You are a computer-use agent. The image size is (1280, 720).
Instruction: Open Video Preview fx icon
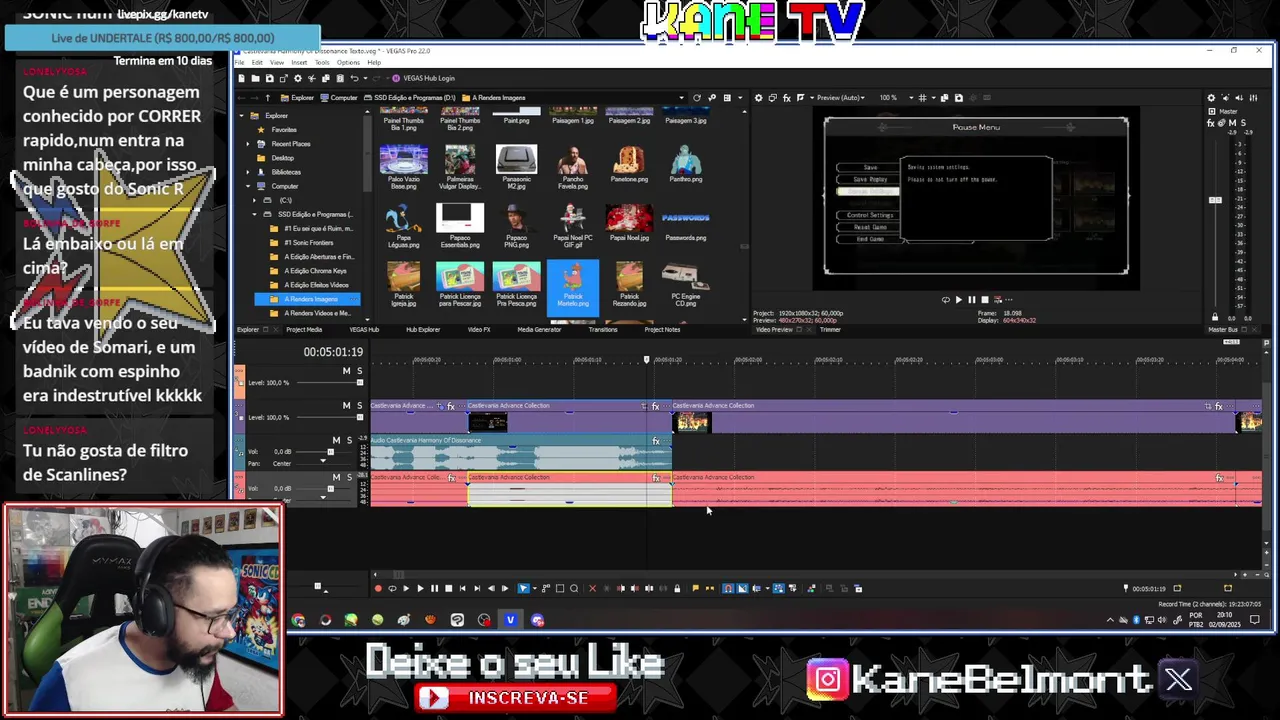pos(787,98)
